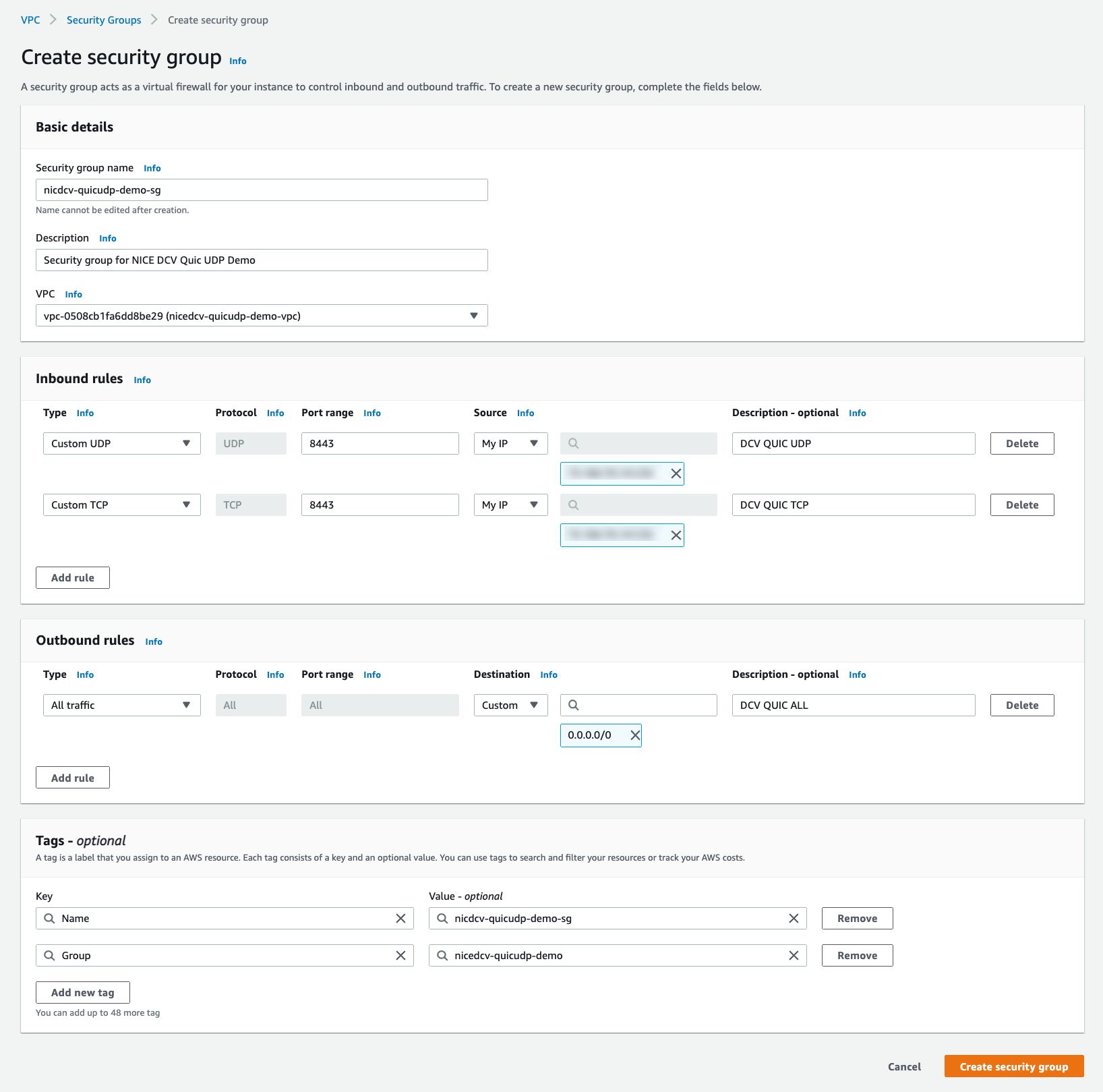Remove the source IP chip on UDP rule
Screen dimensions: 1103x1092
point(676,473)
